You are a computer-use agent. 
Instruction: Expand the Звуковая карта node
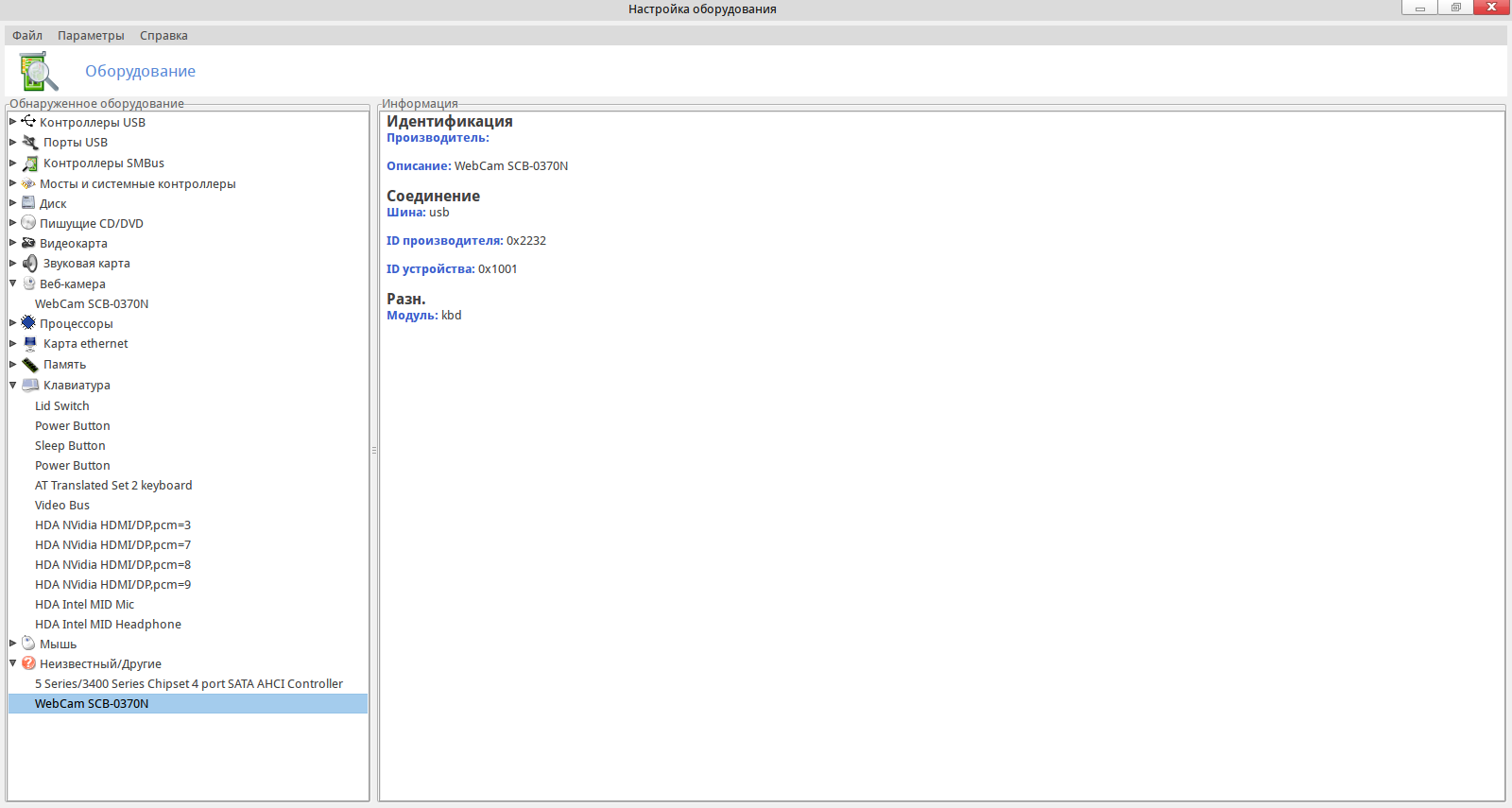[13, 263]
